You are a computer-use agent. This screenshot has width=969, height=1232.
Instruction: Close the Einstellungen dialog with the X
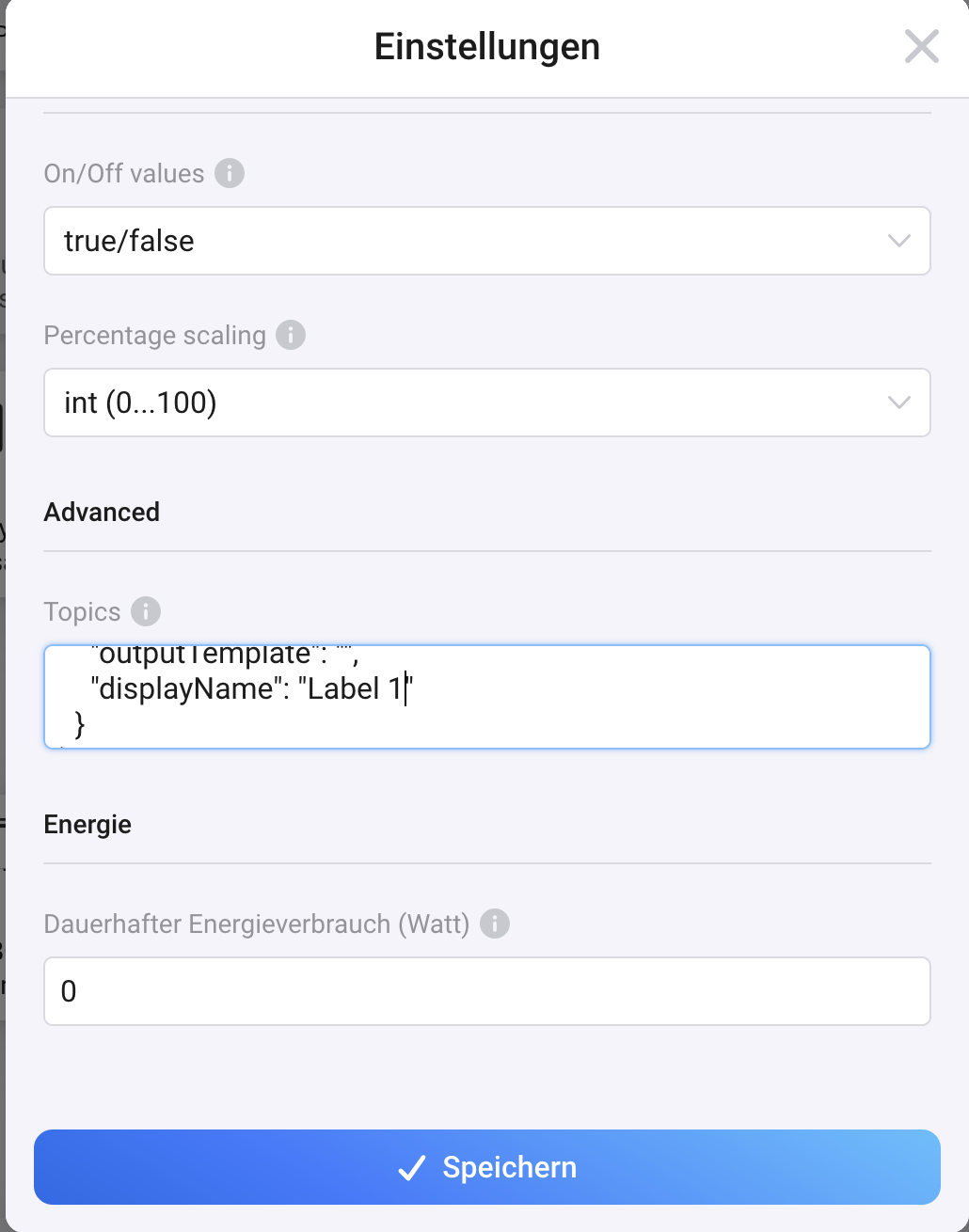pos(921,46)
